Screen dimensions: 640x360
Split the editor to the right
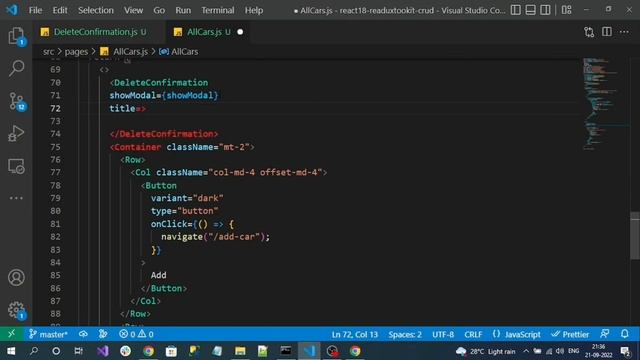pyautogui.click(x=607, y=32)
